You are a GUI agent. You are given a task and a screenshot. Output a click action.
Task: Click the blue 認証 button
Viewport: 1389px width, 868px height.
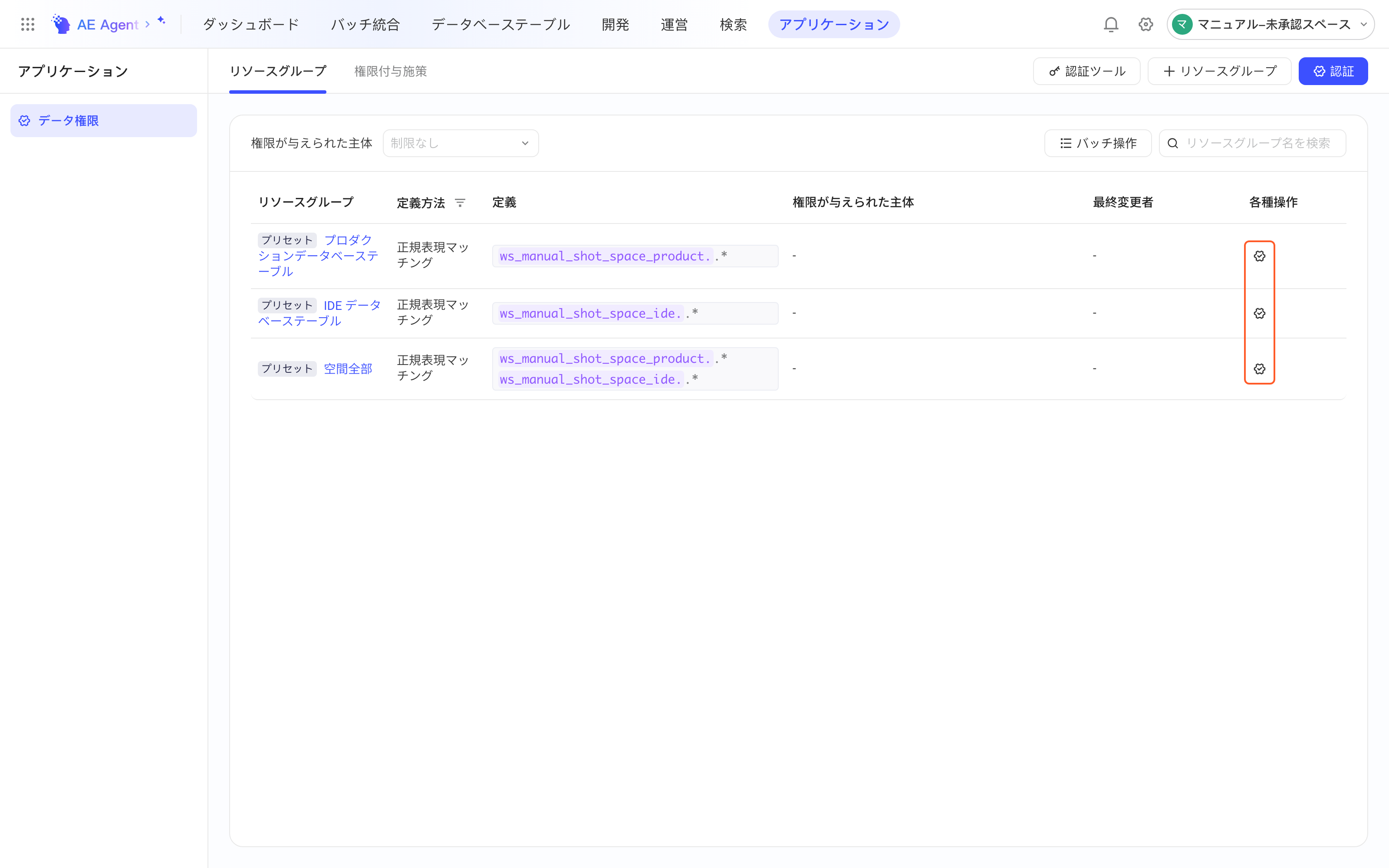(1333, 71)
